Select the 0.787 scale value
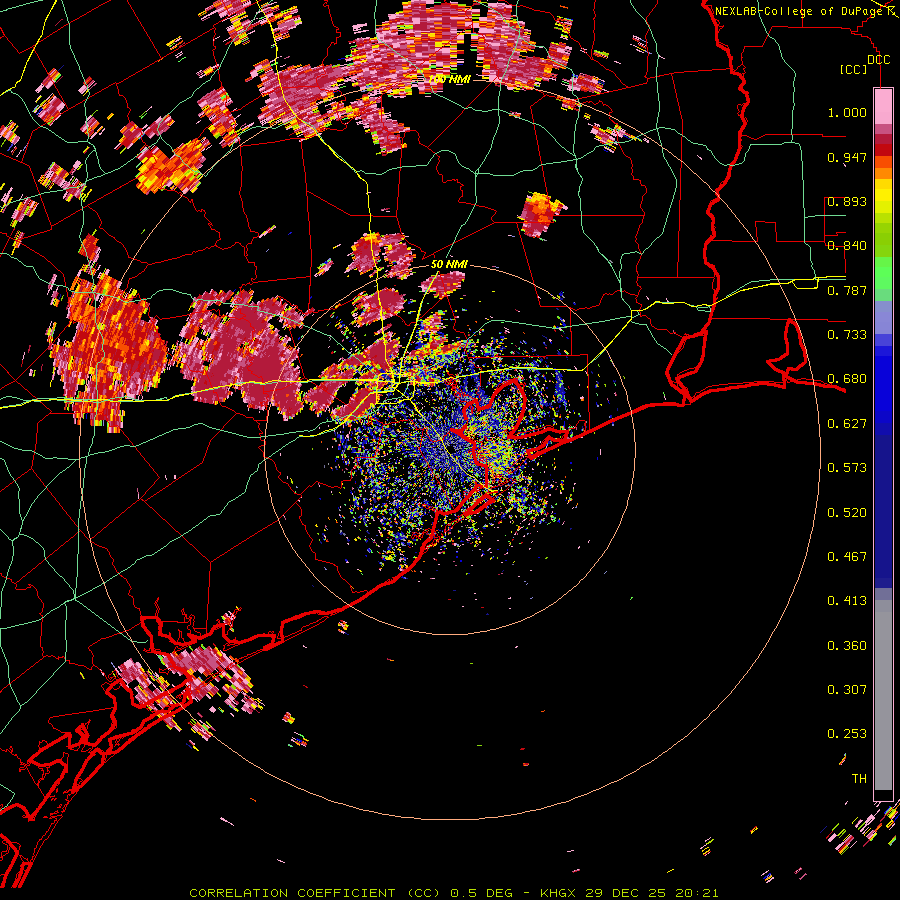Viewport: 900px width, 900px height. (847, 290)
